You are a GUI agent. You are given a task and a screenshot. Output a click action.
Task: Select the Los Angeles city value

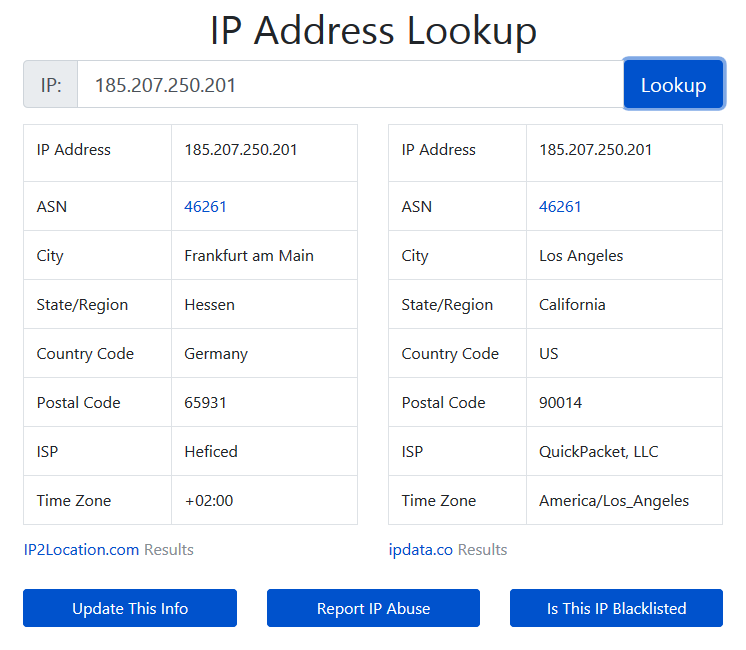pos(581,256)
